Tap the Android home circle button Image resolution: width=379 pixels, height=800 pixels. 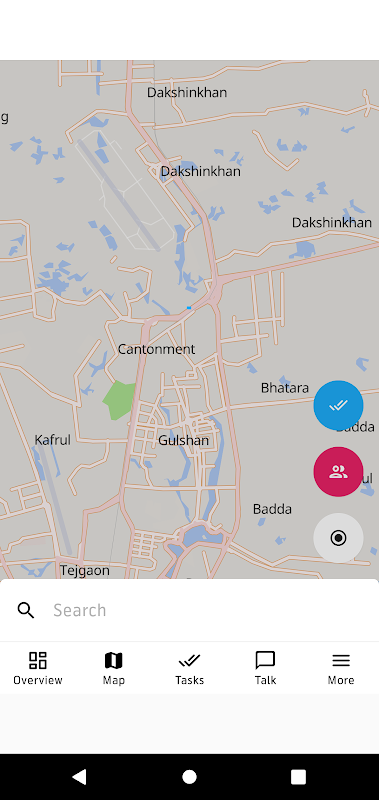point(189,777)
